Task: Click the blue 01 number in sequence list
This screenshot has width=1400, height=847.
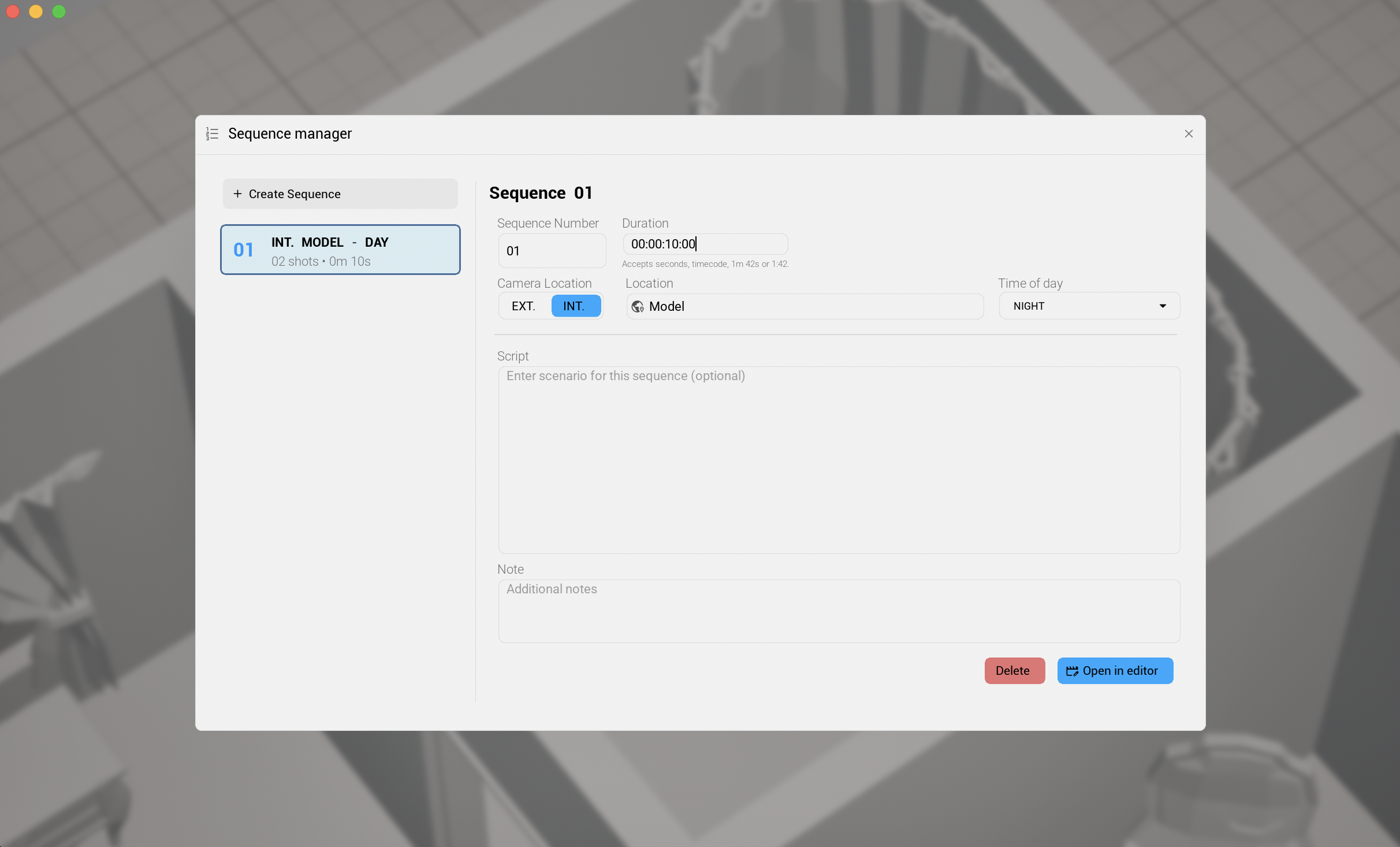Action: [x=243, y=250]
